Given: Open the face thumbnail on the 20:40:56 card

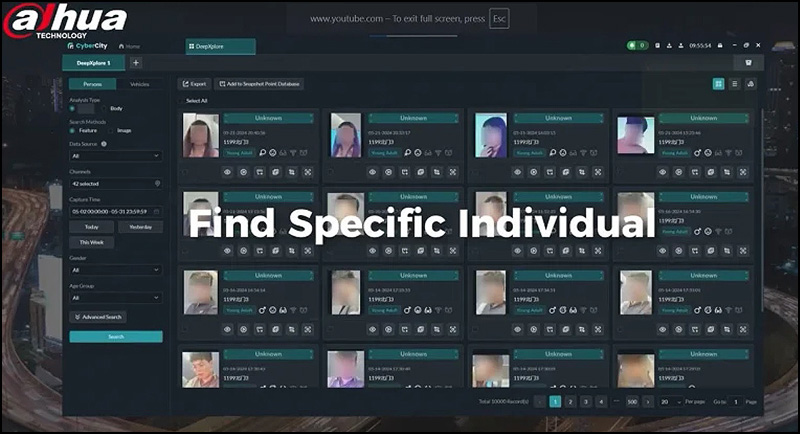Looking at the screenshot, I should click(201, 135).
